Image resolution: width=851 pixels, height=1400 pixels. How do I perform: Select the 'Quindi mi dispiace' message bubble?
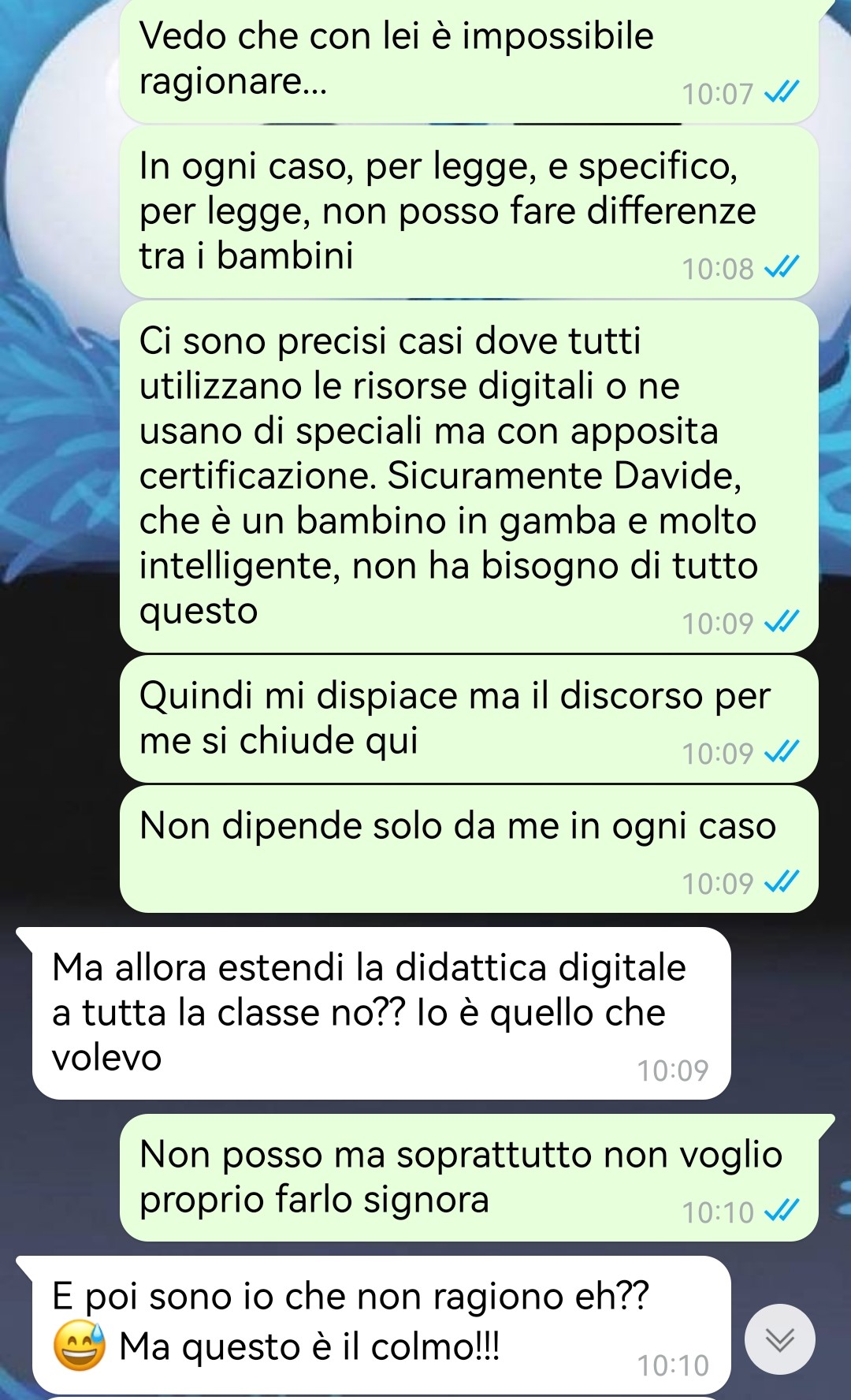(x=469, y=719)
